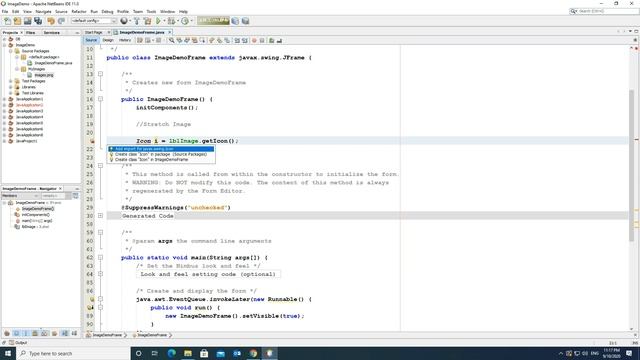Choose Create class Icon in ImageDemoFrame hint
This screenshot has height=360, width=640.
[161, 160]
